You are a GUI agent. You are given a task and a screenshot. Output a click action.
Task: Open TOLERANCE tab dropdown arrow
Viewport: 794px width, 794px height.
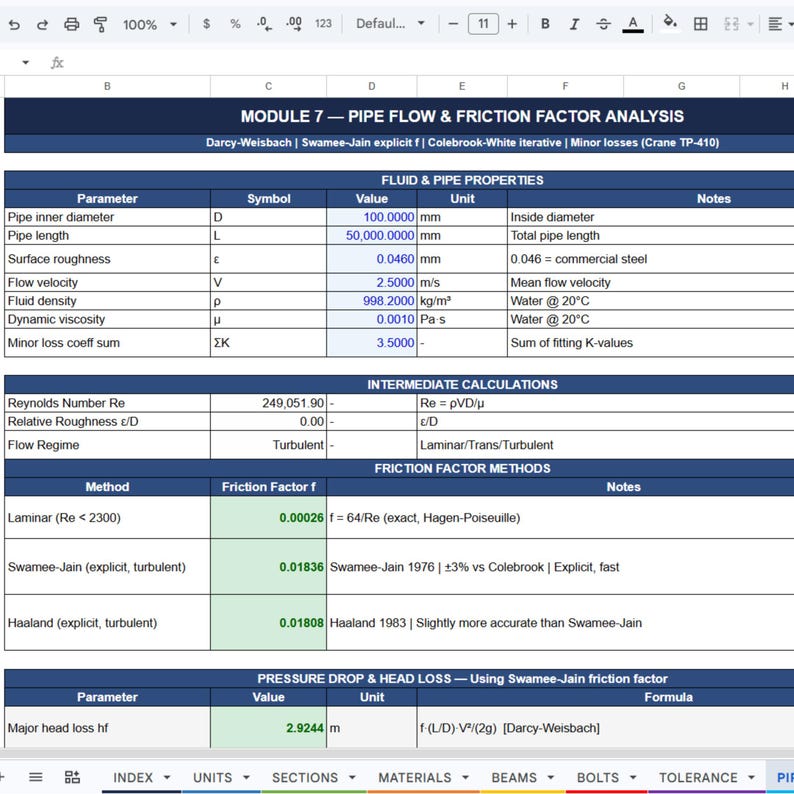coord(751,777)
